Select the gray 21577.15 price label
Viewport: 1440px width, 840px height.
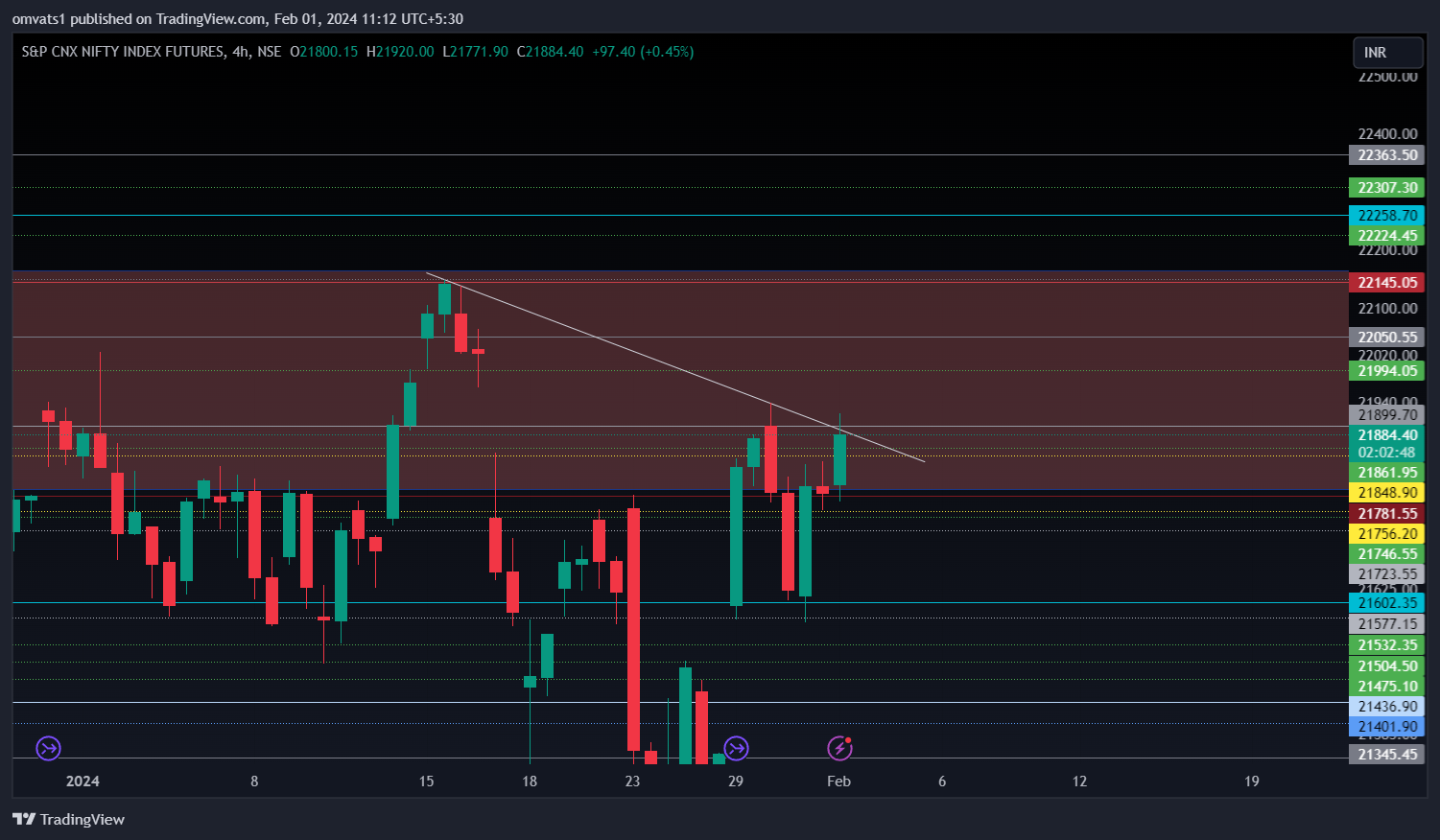tap(1387, 624)
